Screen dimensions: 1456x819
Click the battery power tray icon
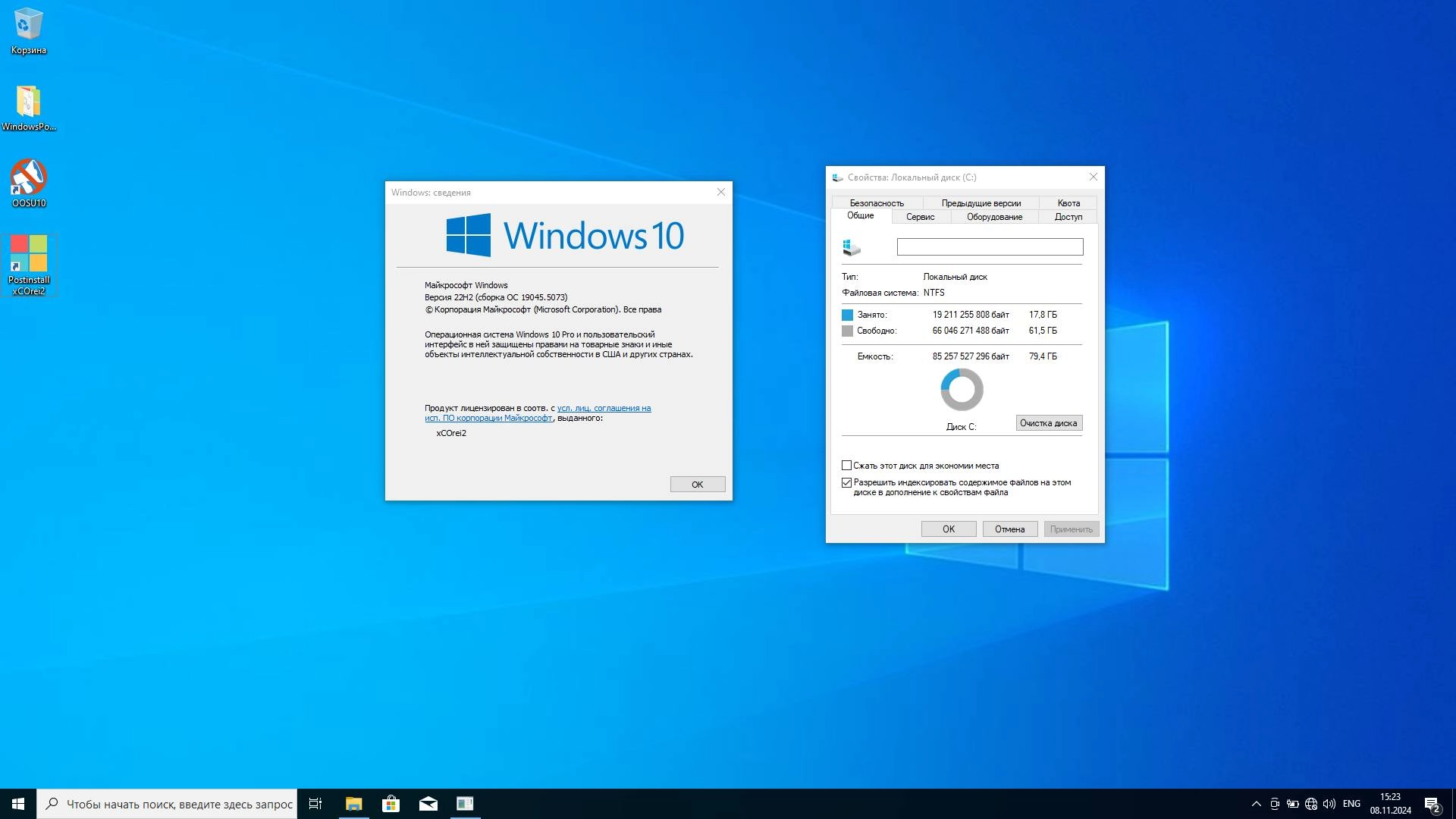[x=1293, y=804]
